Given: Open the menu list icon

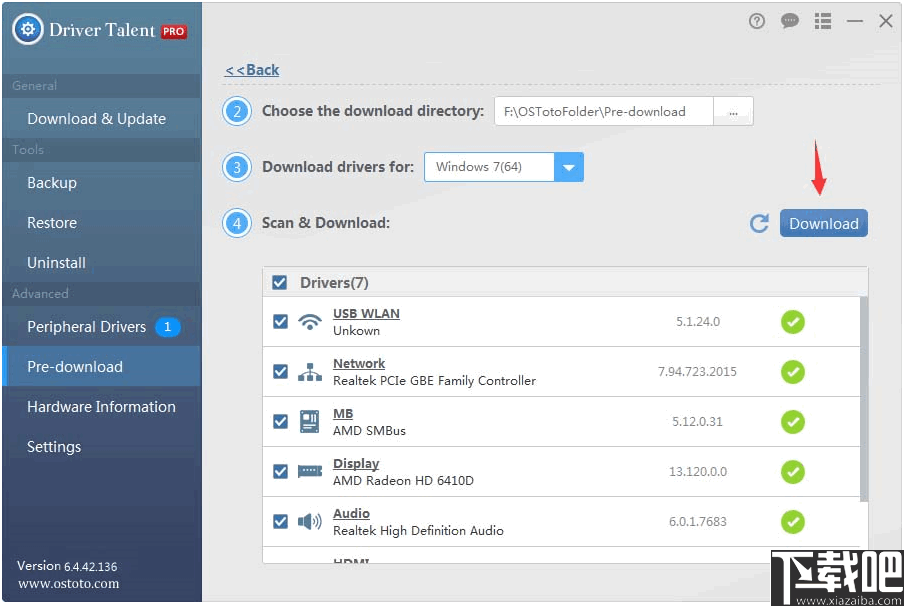Looking at the screenshot, I should 823,21.
